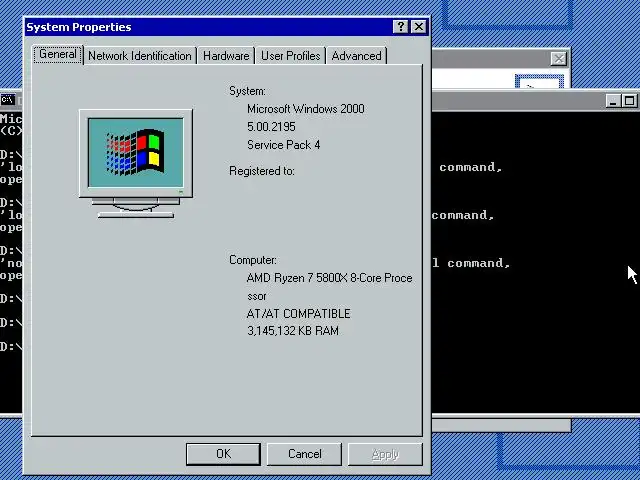Click the 'Registered to:' label
This screenshot has width=640, height=480.
(262, 171)
